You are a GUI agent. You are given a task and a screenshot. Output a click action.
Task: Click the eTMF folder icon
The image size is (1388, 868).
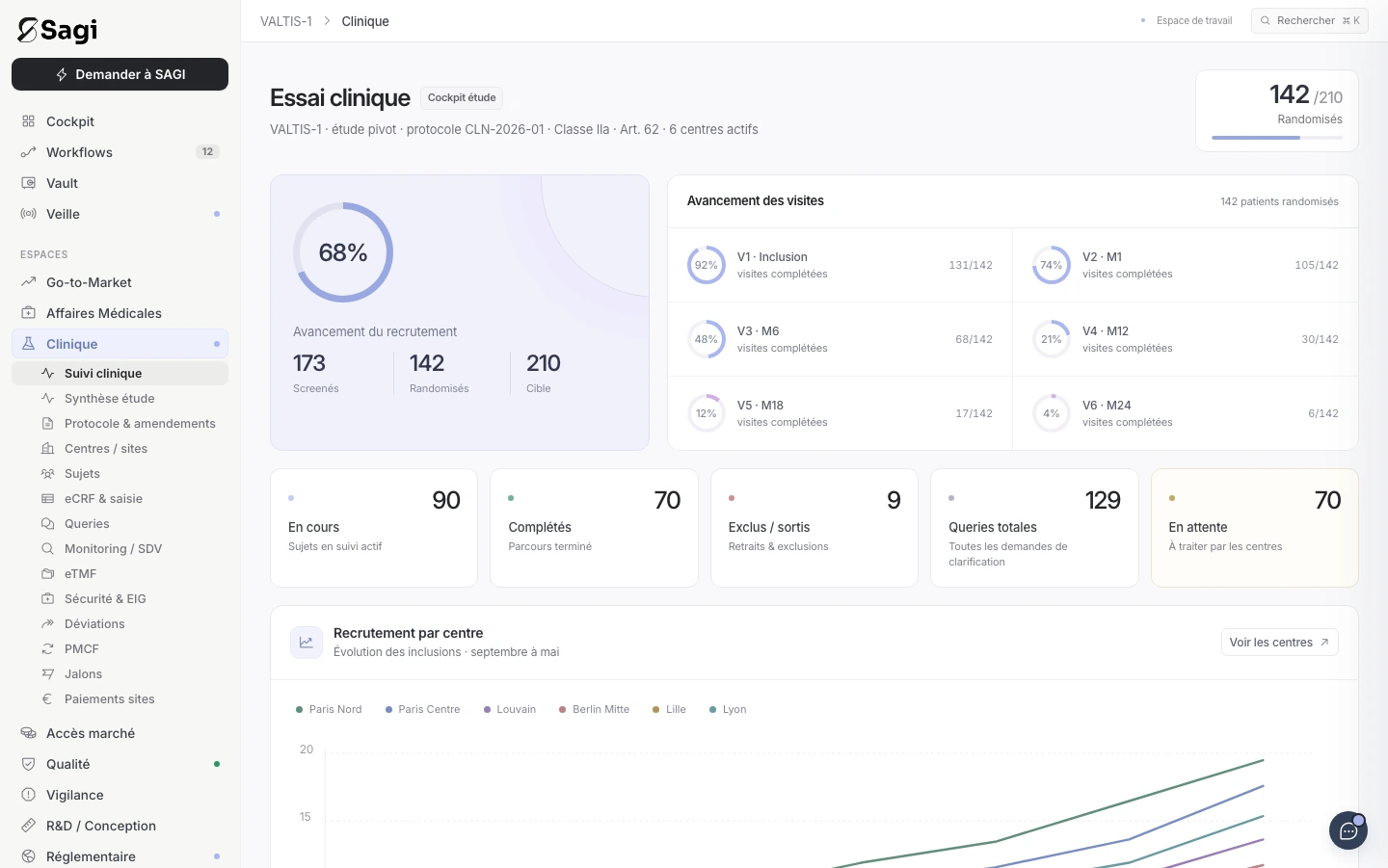pos(47,573)
